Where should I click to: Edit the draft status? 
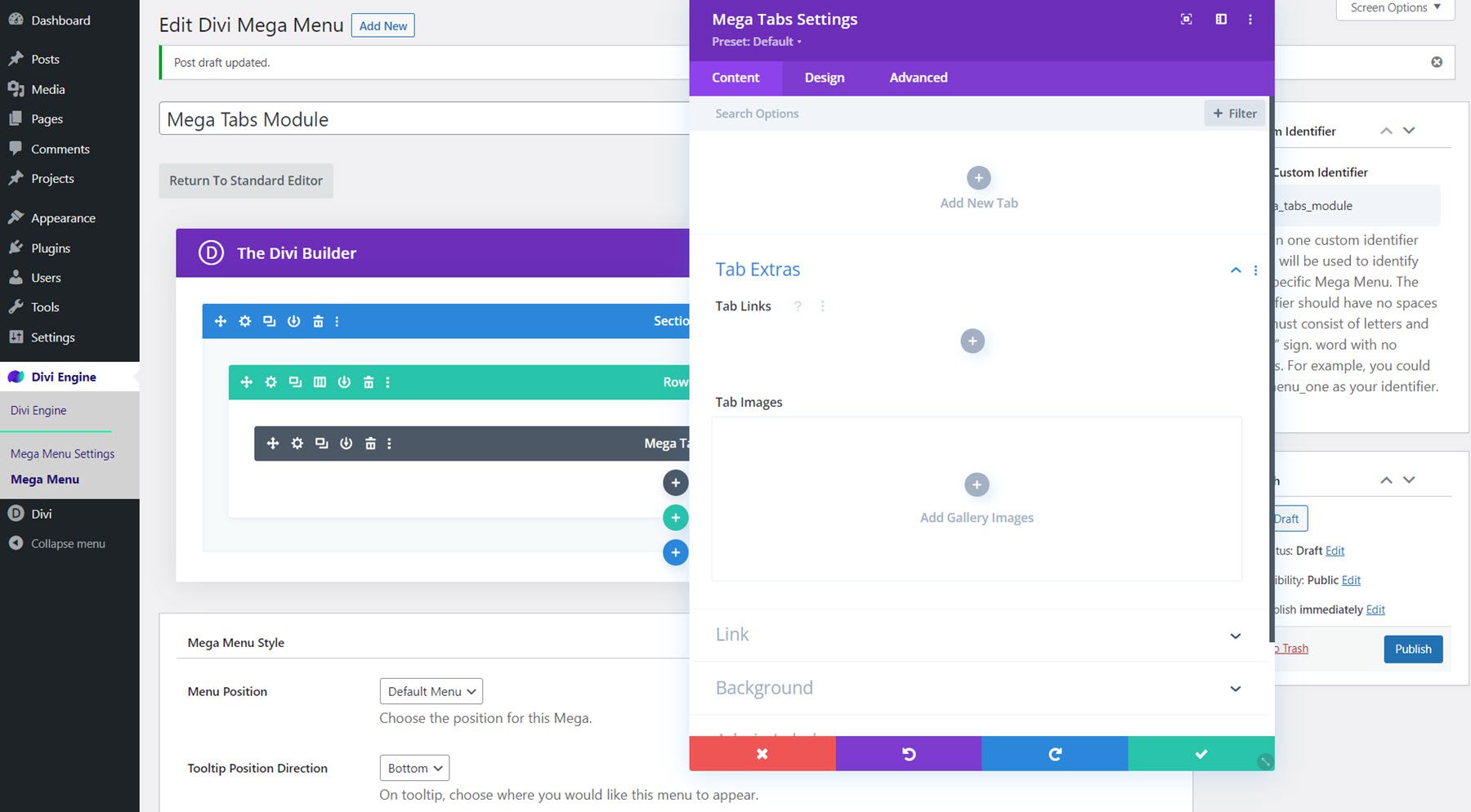tap(1335, 551)
